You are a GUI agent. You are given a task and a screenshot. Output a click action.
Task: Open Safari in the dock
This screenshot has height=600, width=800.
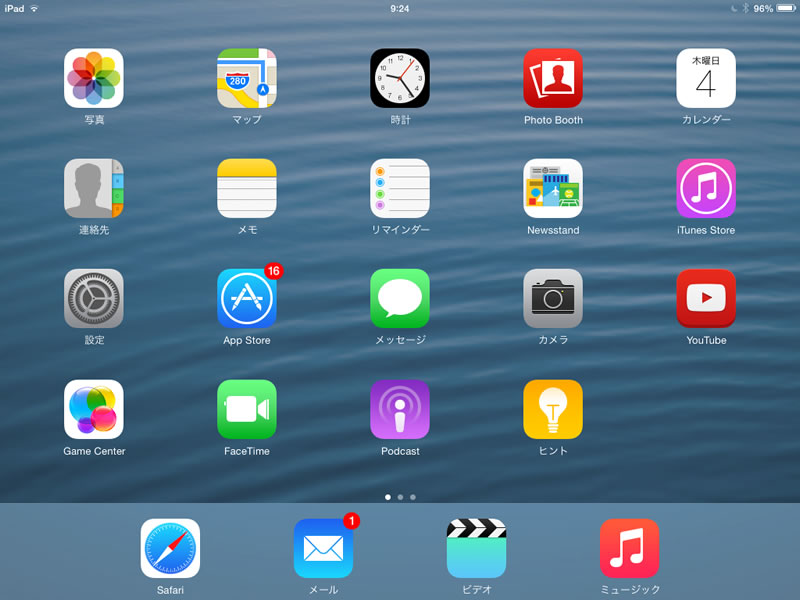(x=170, y=548)
